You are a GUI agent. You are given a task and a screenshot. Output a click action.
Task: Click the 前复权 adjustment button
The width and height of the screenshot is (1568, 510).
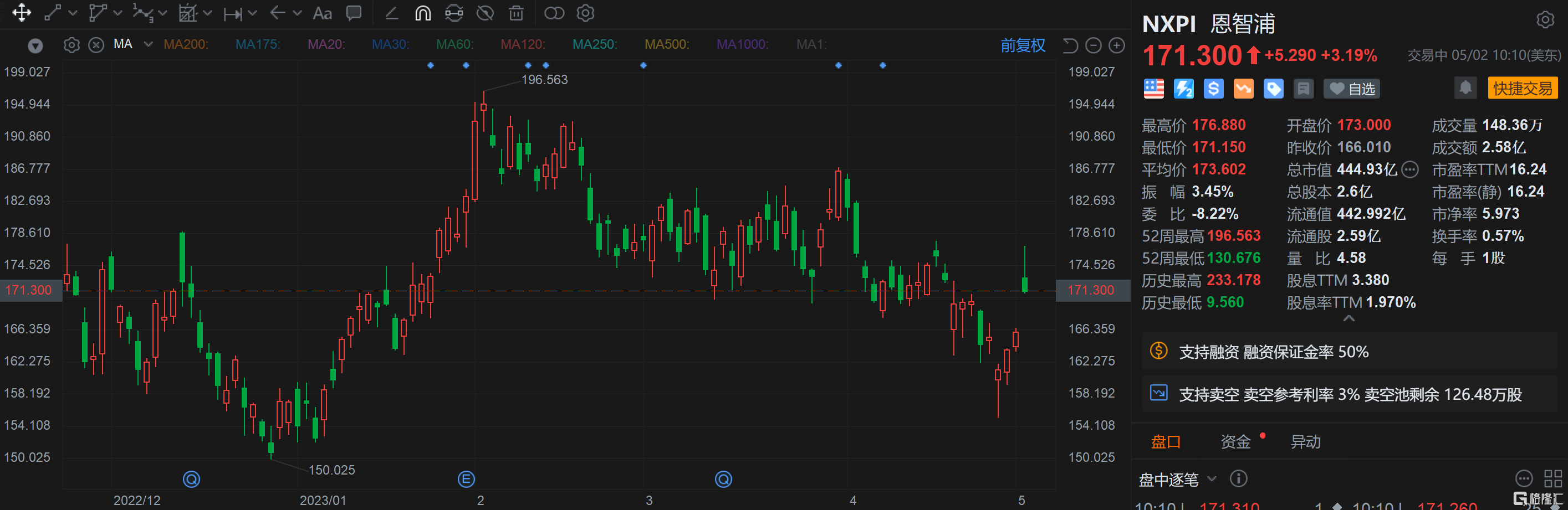coord(1023,45)
